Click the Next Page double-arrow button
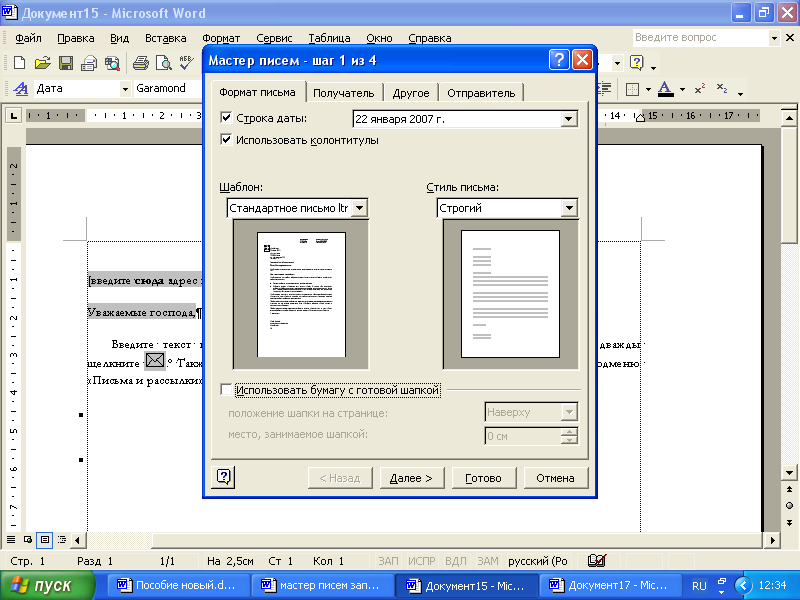The image size is (800, 600). [789, 522]
